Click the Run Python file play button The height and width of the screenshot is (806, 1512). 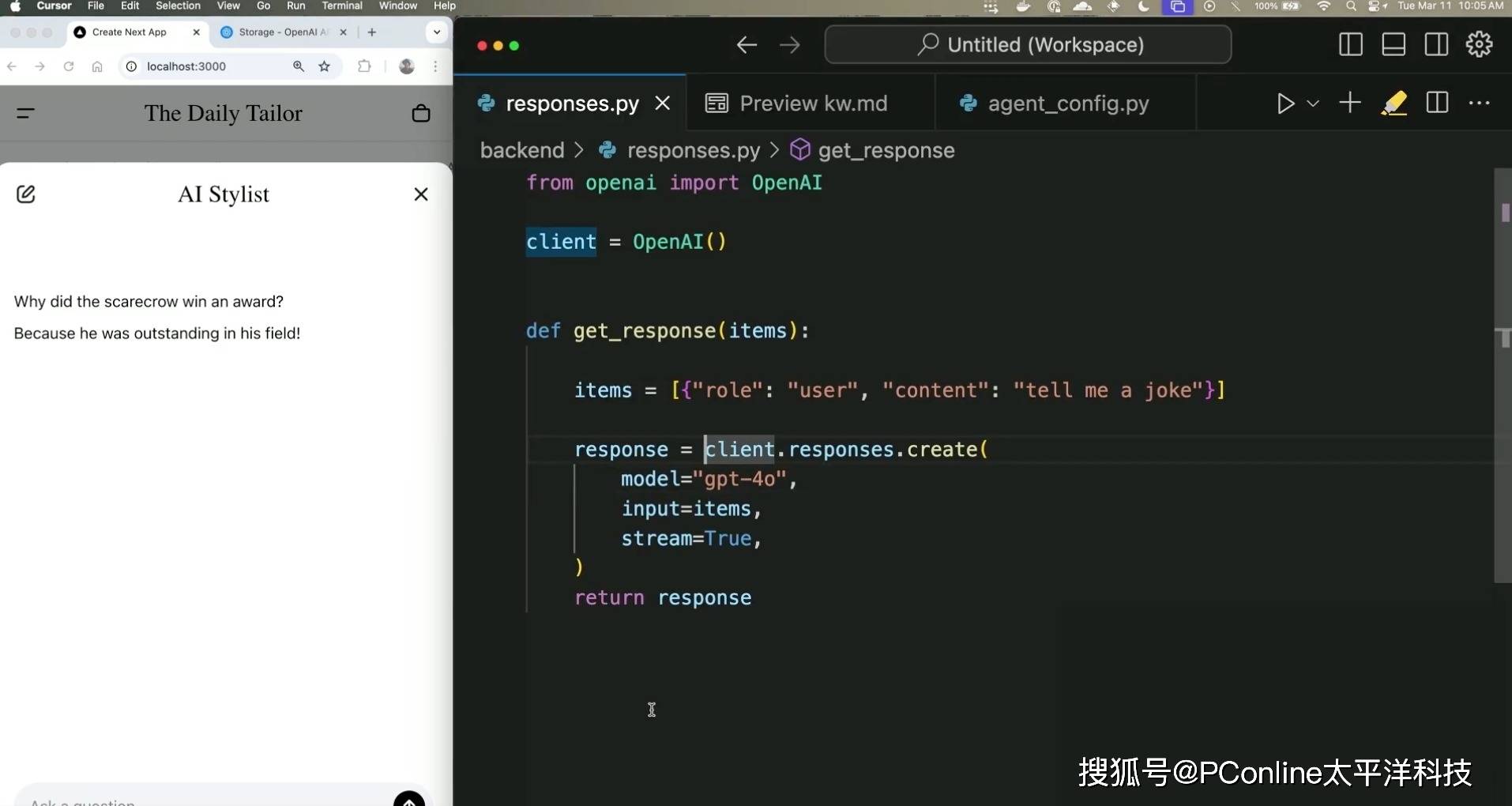(1285, 104)
